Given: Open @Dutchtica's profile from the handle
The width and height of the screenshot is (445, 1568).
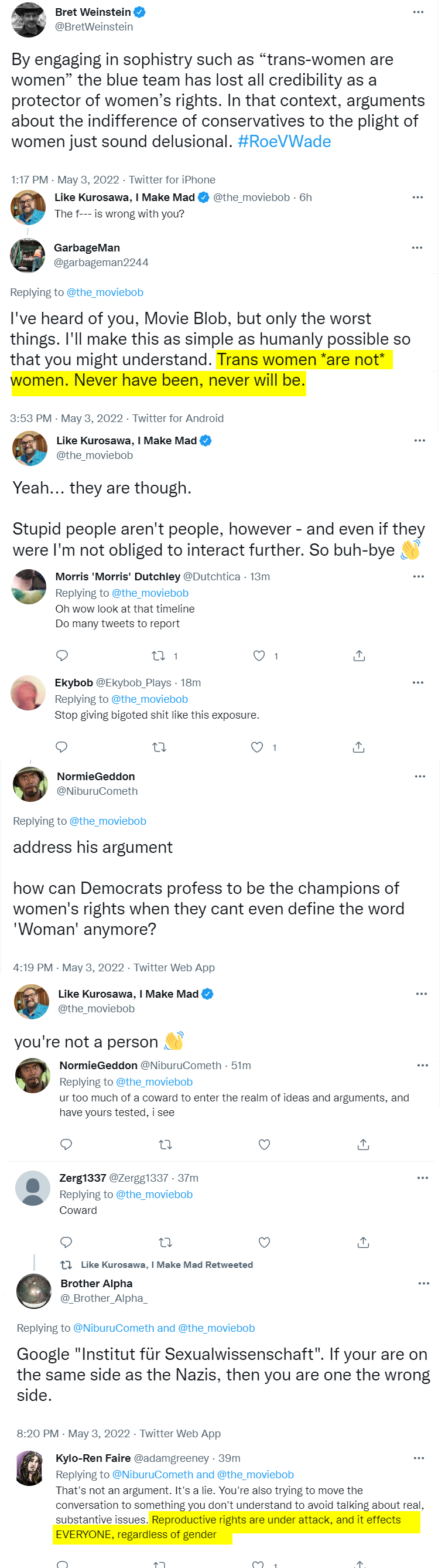Looking at the screenshot, I should (x=211, y=576).
